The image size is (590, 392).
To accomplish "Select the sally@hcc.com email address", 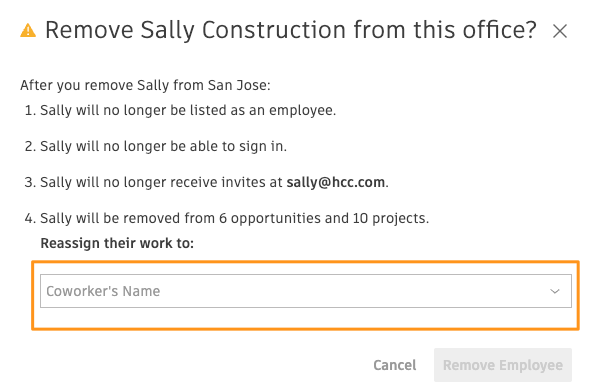I will [x=335, y=182].
